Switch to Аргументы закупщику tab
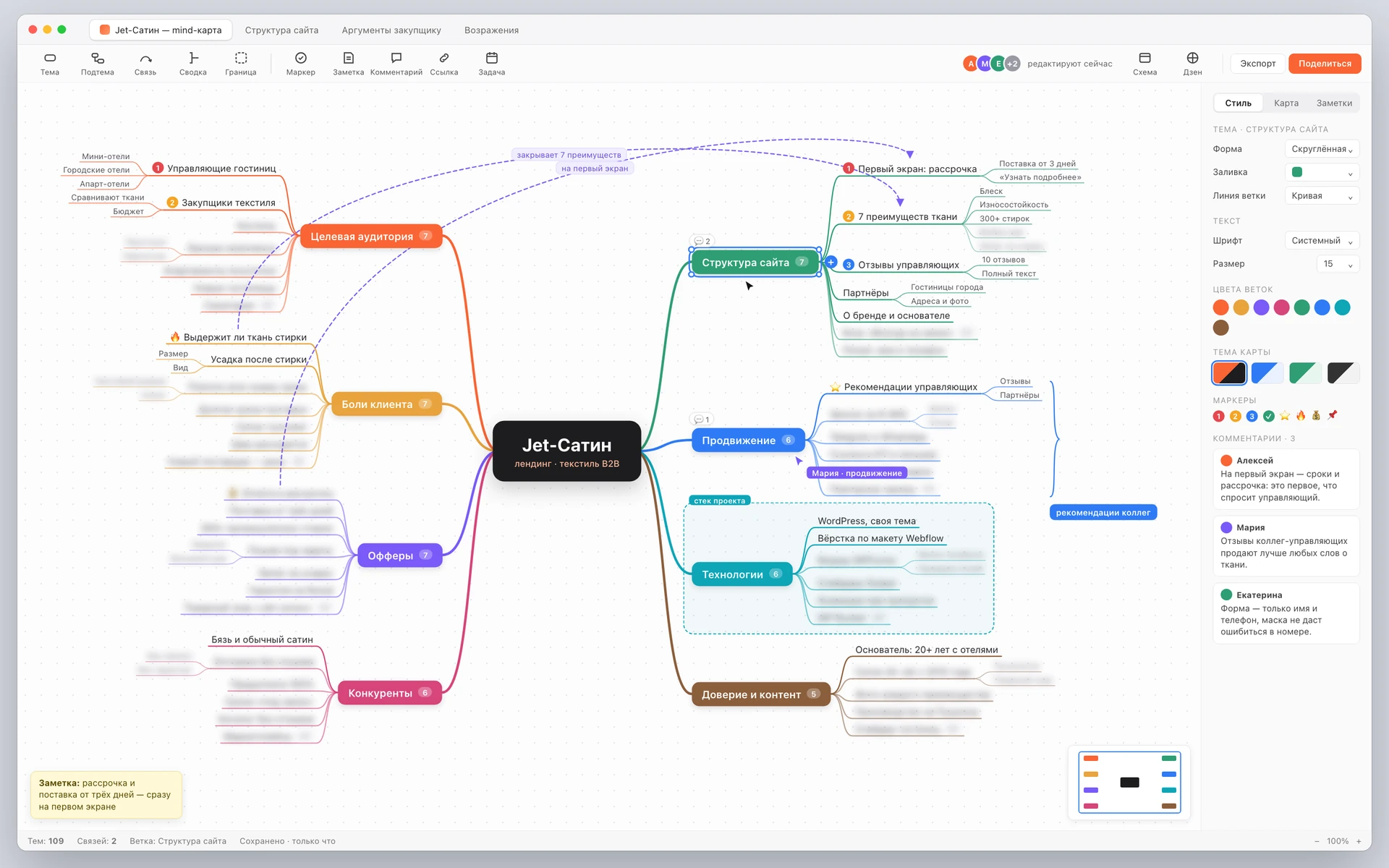 click(x=391, y=30)
